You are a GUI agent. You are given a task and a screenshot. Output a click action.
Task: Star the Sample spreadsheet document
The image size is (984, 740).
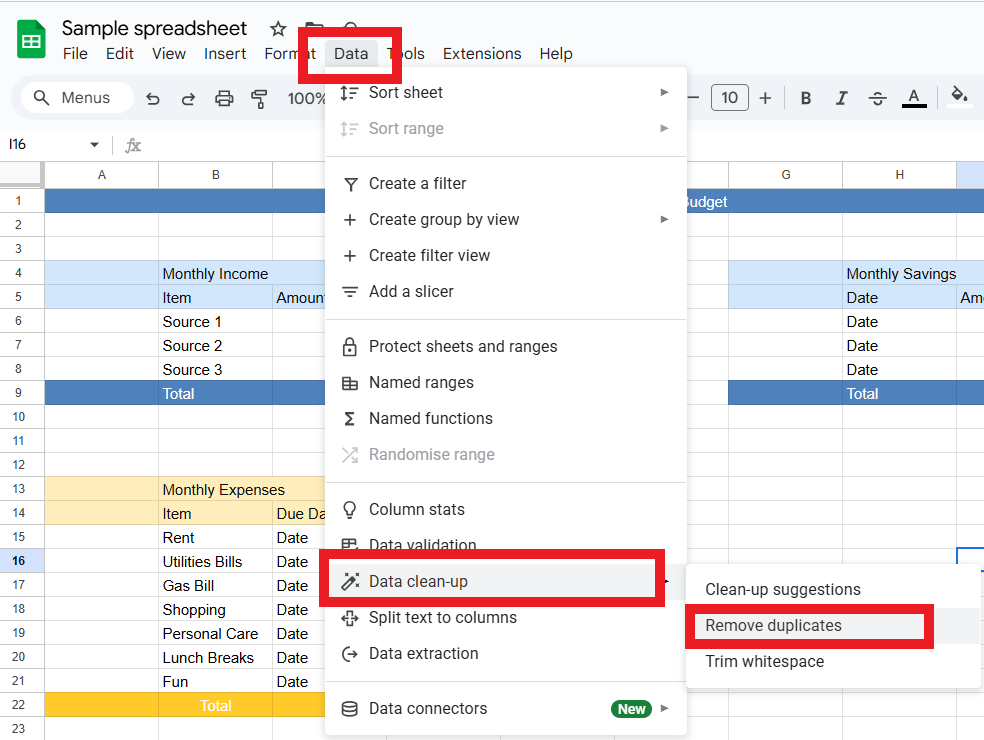[278, 29]
